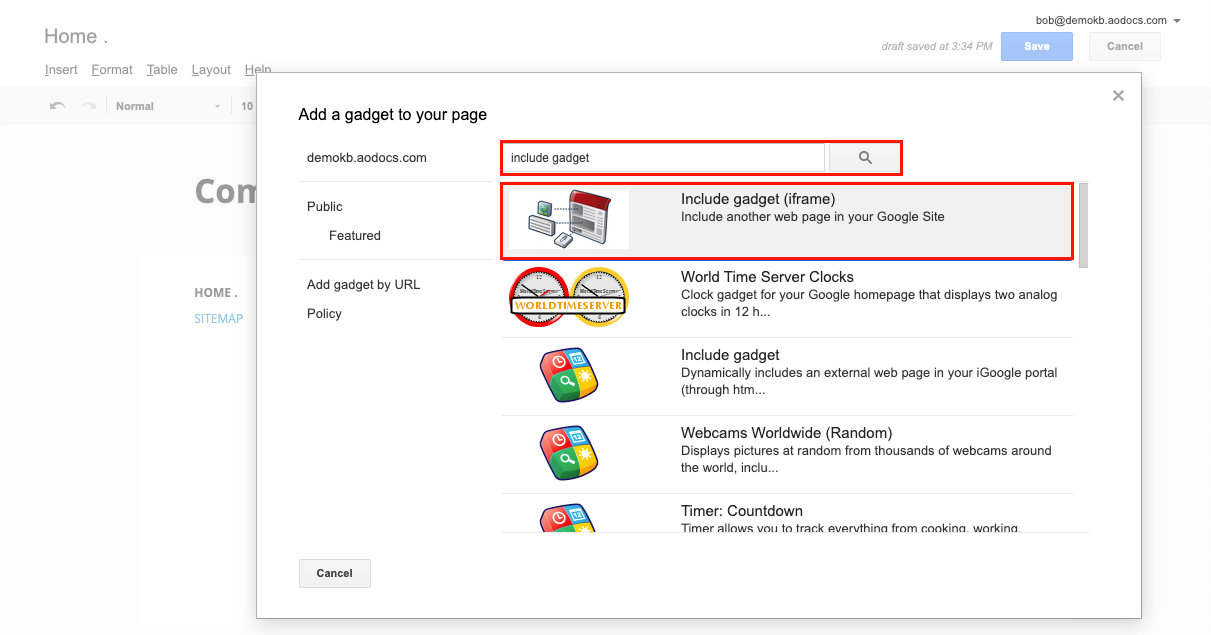Browse Featured gadgets
1211x635 pixels.
tap(354, 235)
